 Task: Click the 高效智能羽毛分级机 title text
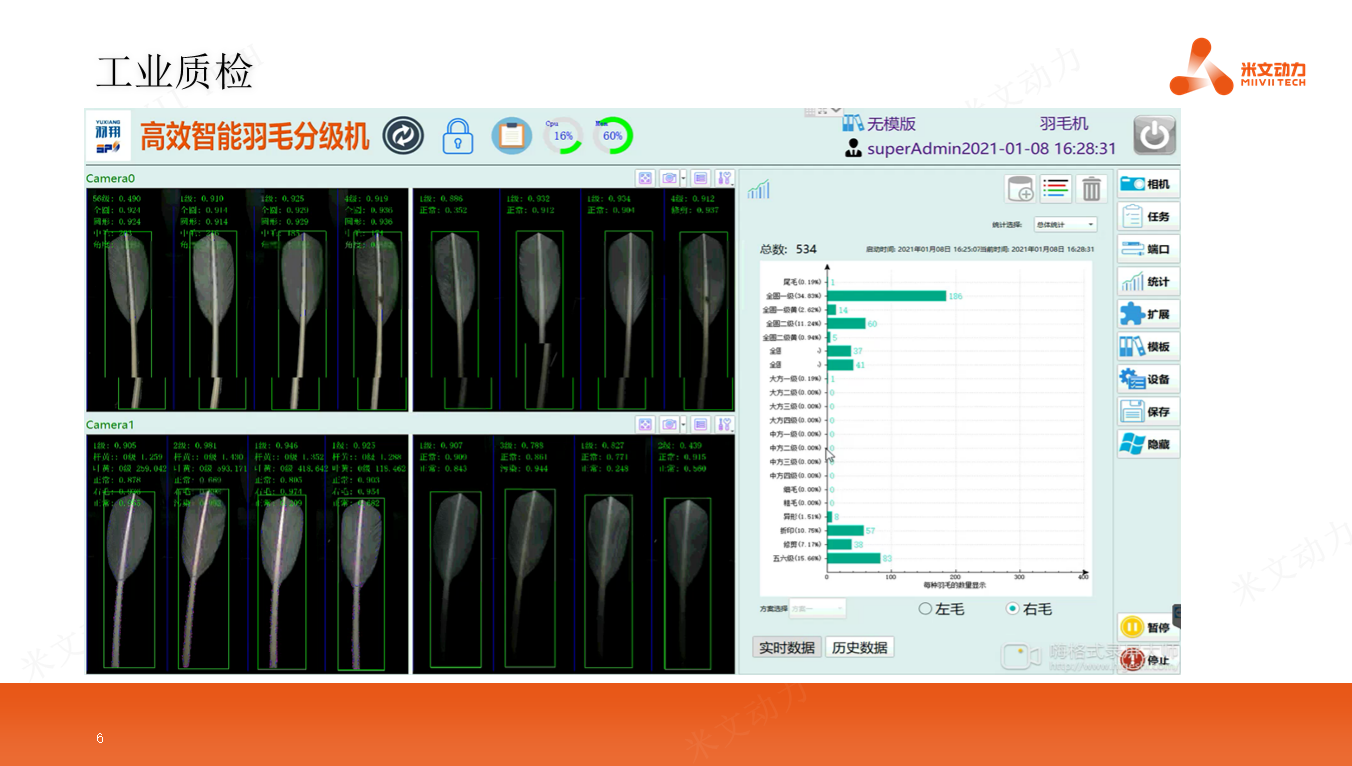[255, 137]
